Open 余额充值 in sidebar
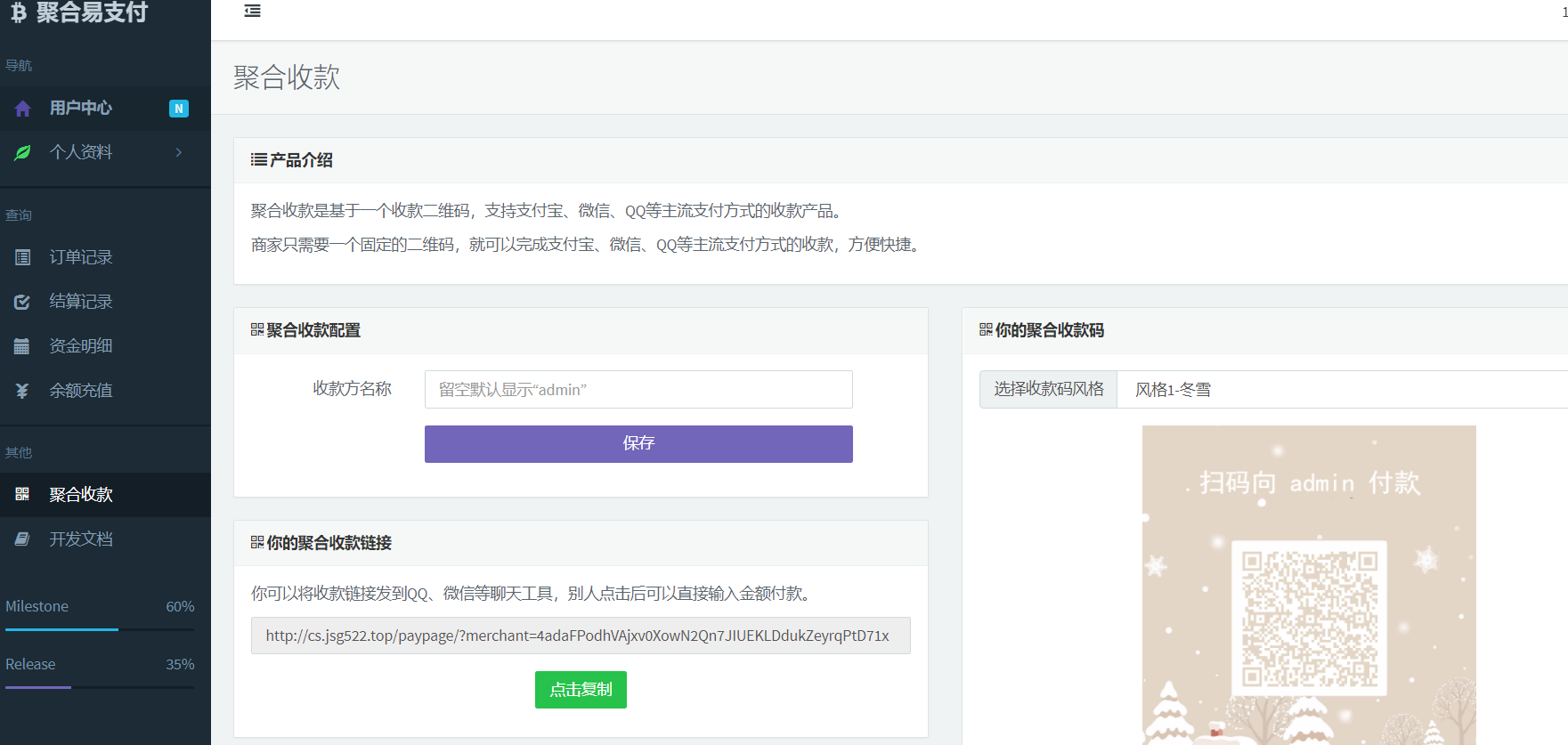The image size is (1568, 745). [x=105, y=391]
